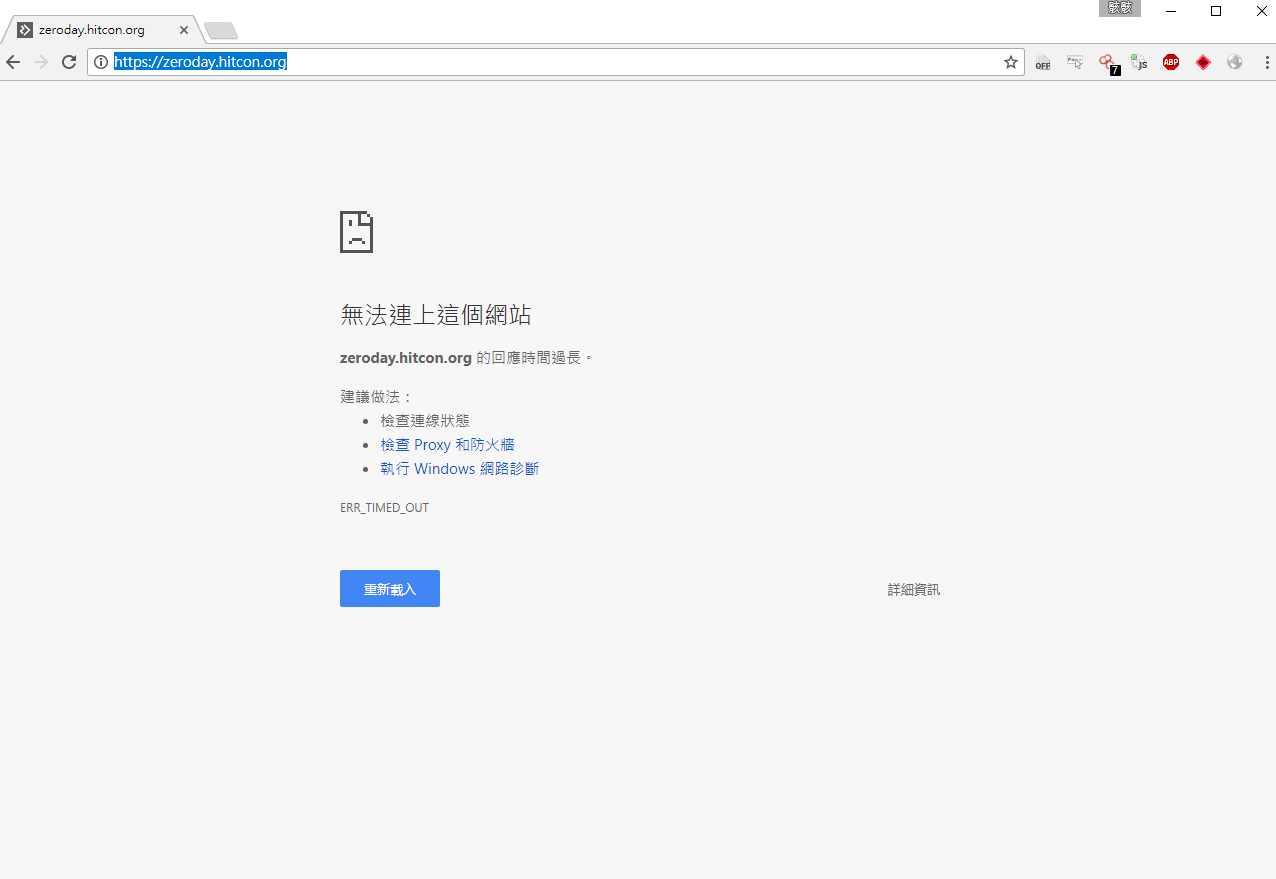1276x879 pixels.
Task: Bookmark this page with the star icon
Action: coord(1011,62)
